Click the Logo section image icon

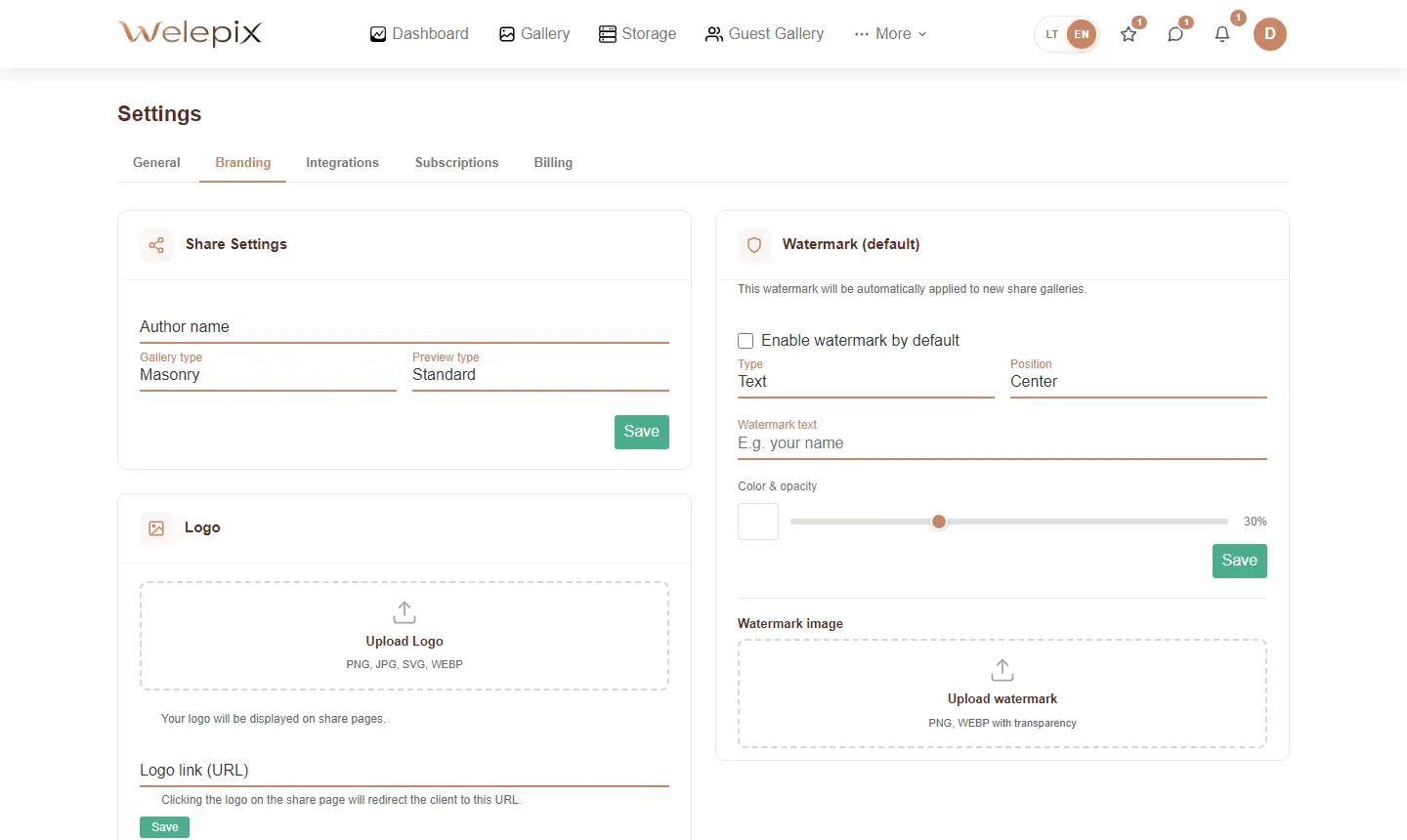click(156, 528)
